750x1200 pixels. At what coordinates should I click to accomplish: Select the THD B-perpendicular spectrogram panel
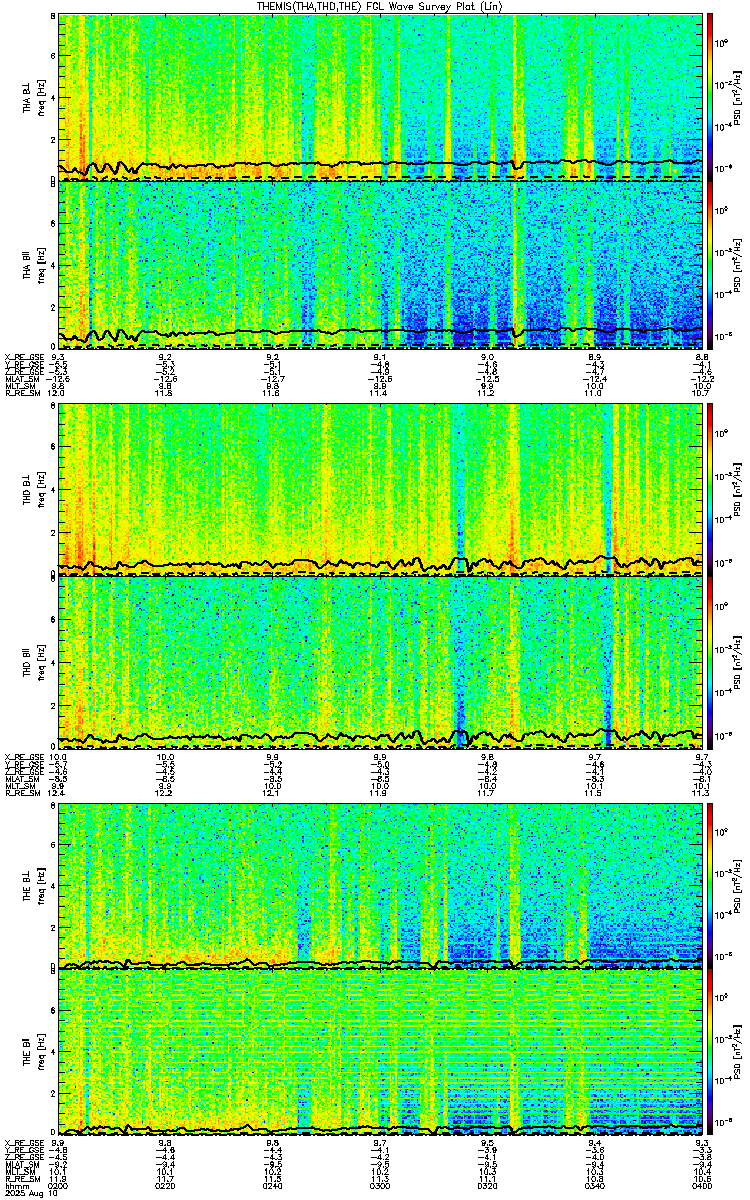click(380, 490)
